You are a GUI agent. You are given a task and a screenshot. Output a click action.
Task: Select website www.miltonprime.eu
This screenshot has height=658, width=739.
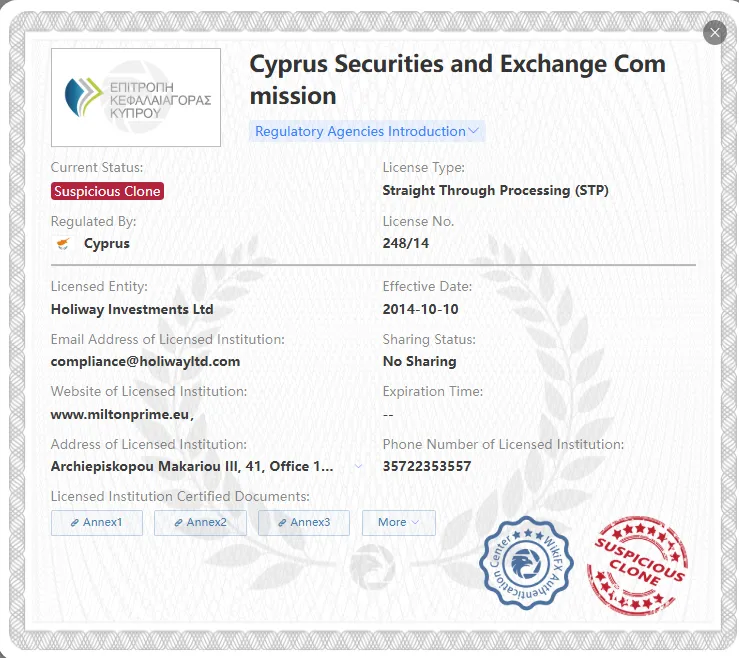[122, 414]
